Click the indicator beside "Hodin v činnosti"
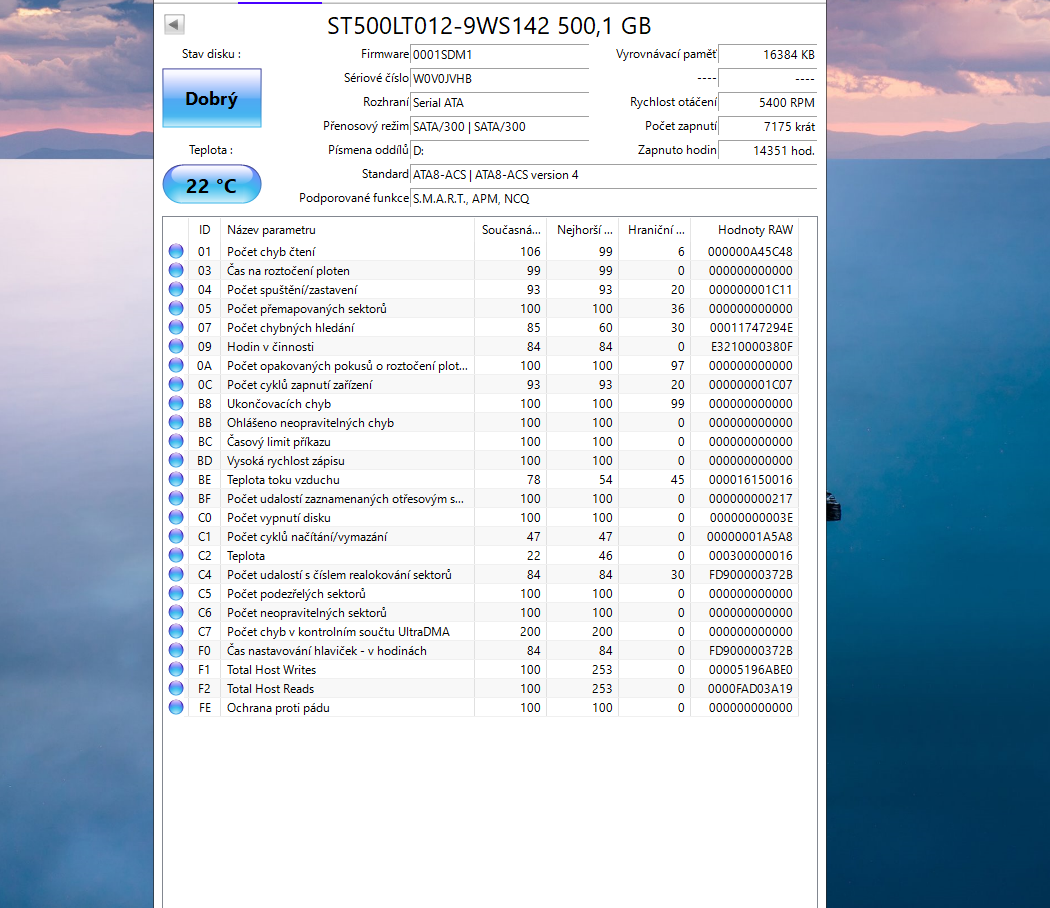Screen dimensions: 1050x908 (175, 346)
